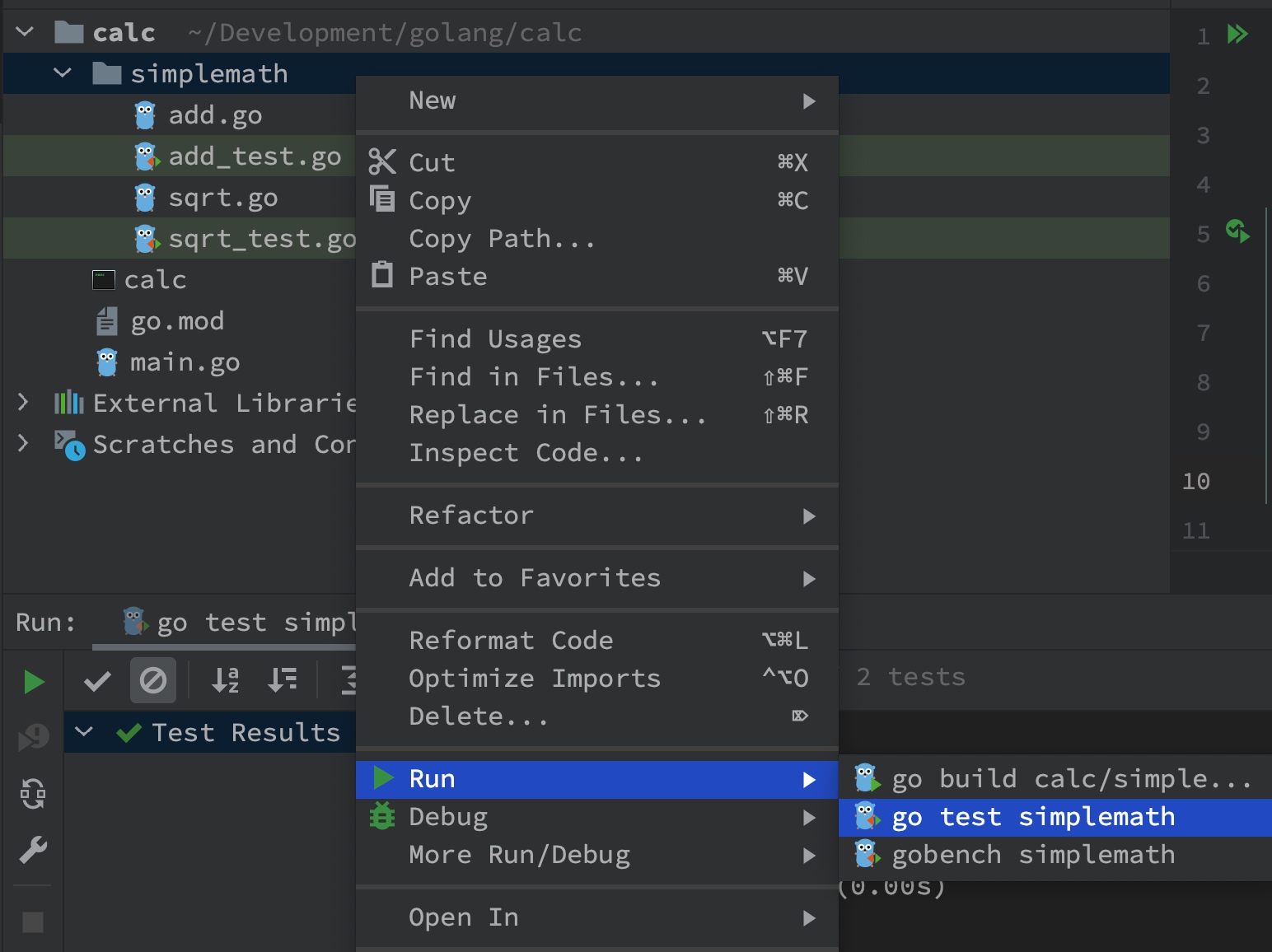The height and width of the screenshot is (952, 1272).
Task: Click line number 10 in gutter
Action: (1196, 481)
